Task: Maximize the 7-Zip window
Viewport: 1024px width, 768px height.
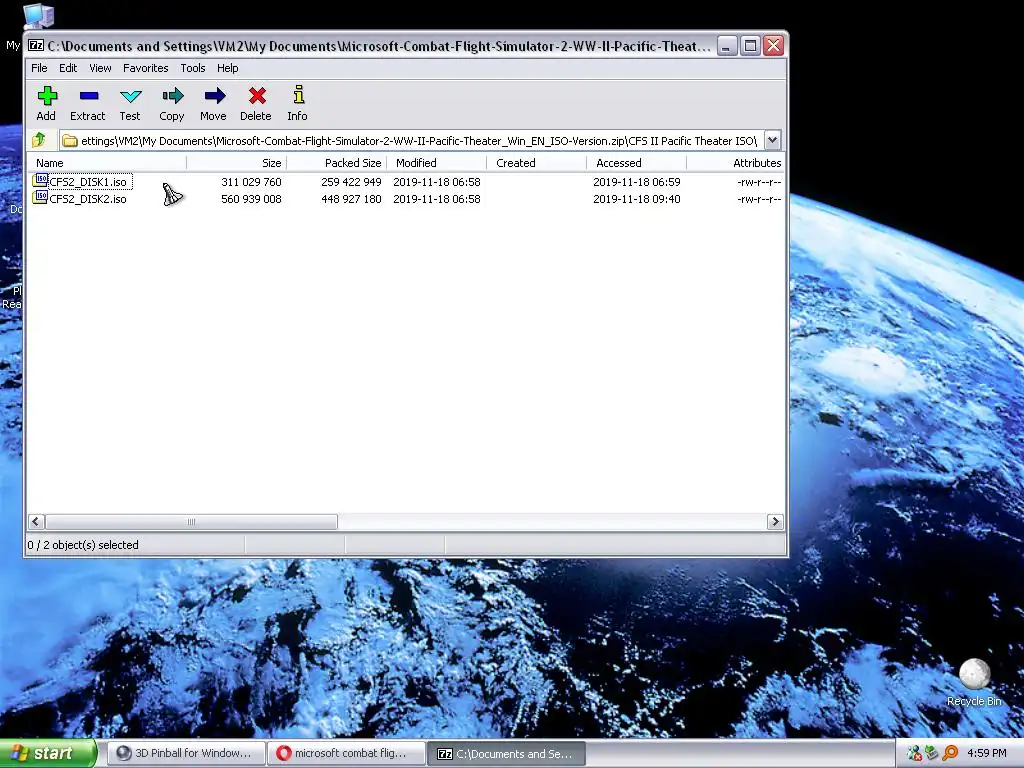Action: click(x=750, y=46)
